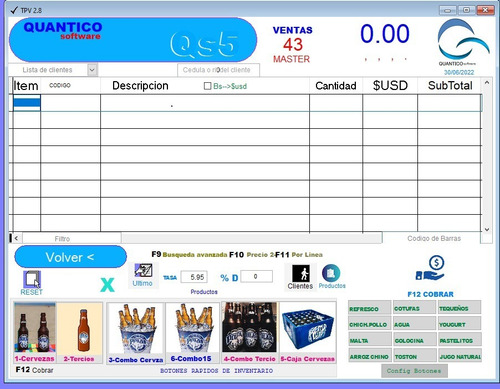Click the grid scroll up arrow
500x389 pixels.
pyautogui.click(x=487, y=82)
